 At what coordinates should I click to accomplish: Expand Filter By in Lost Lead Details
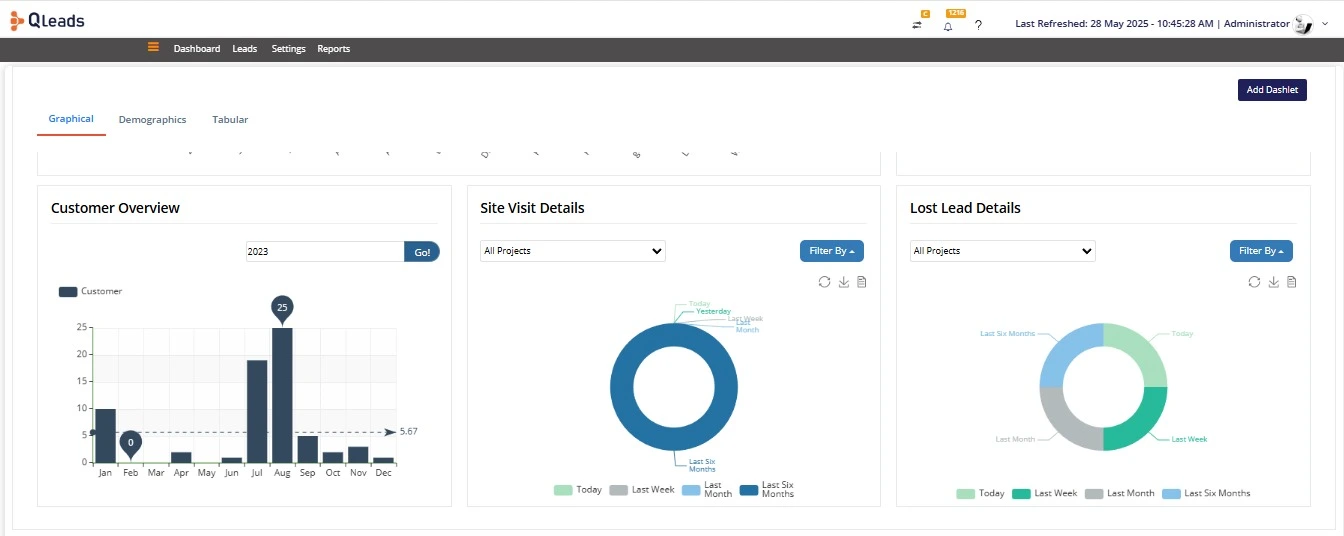(x=1261, y=251)
